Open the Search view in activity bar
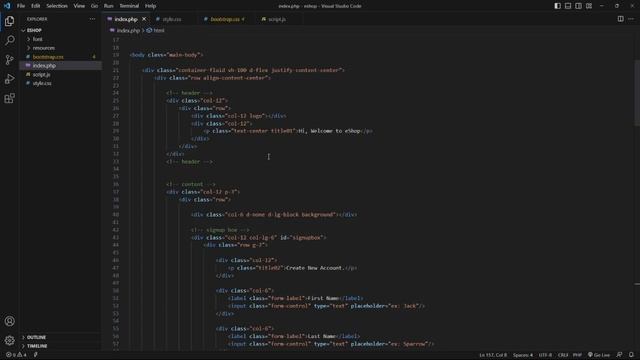Screen dimensions: 640x360 (9, 40)
